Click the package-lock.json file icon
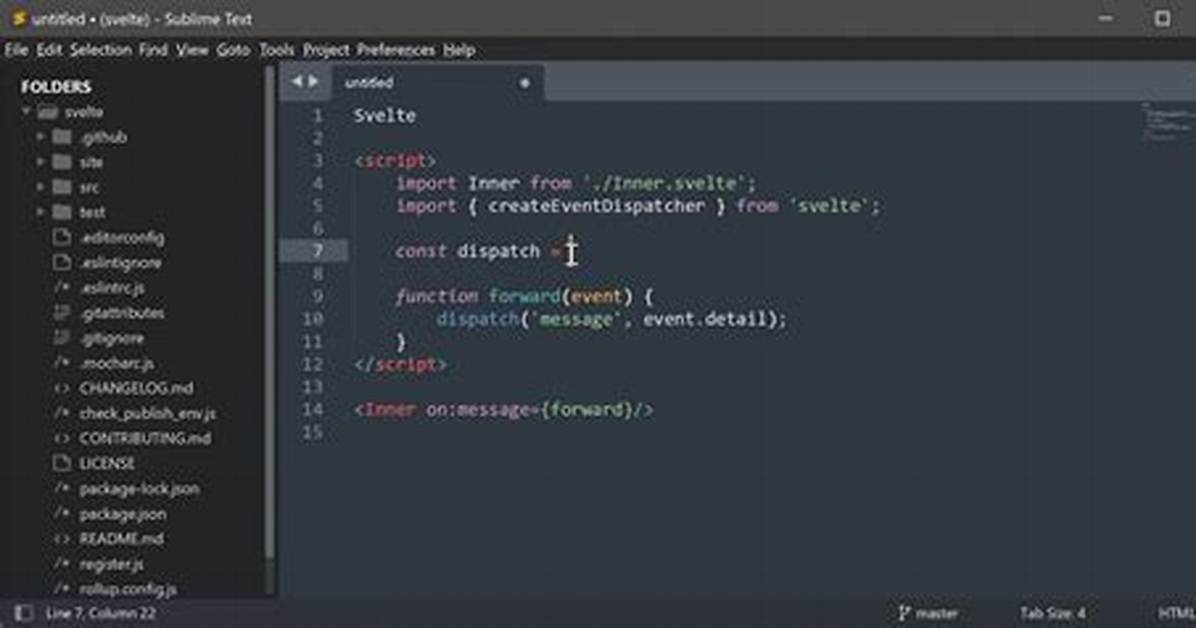Viewport: 1196px width, 628px height. coord(62,489)
